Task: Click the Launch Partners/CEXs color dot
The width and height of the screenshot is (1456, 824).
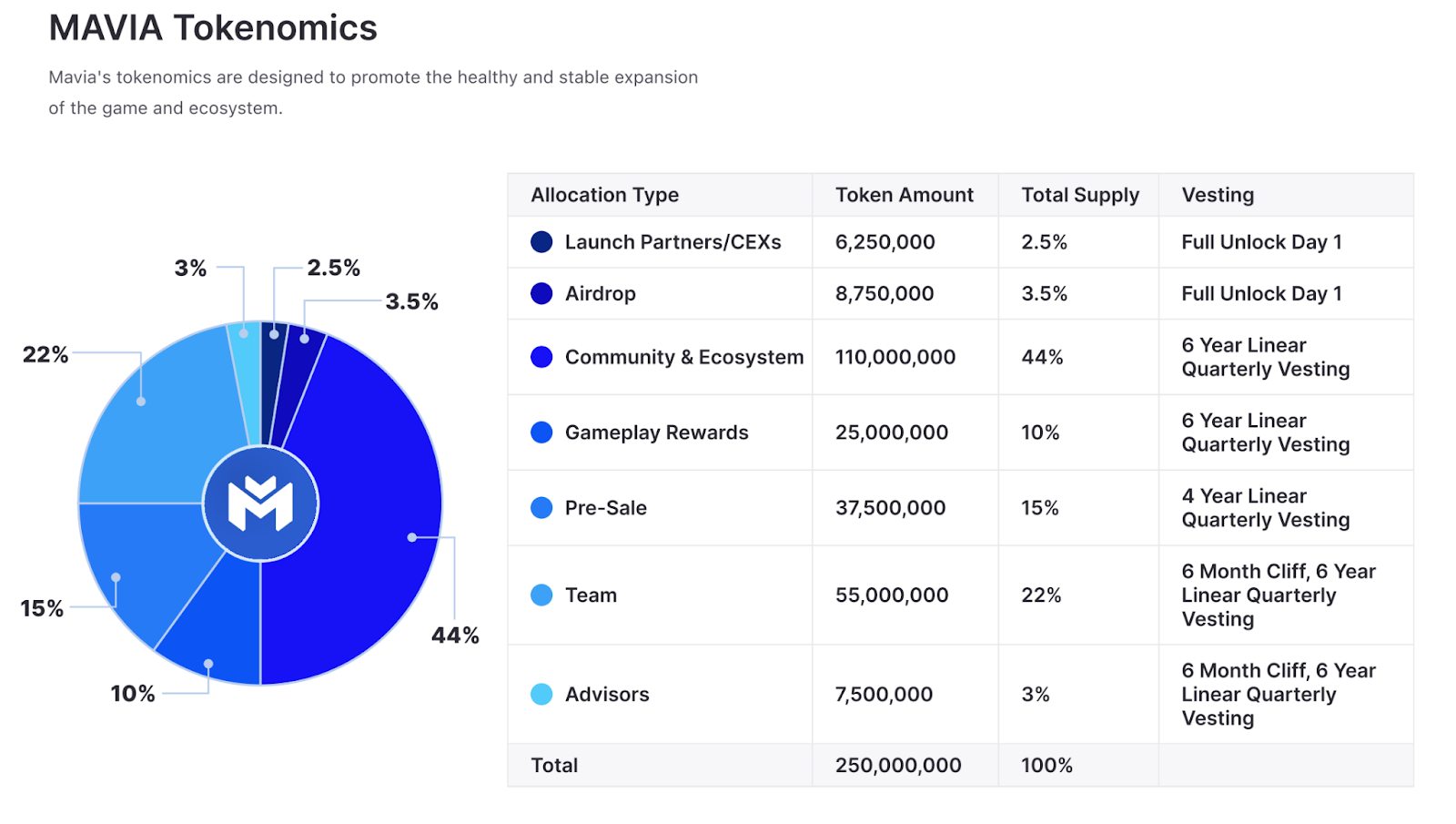Action: [x=541, y=242]
